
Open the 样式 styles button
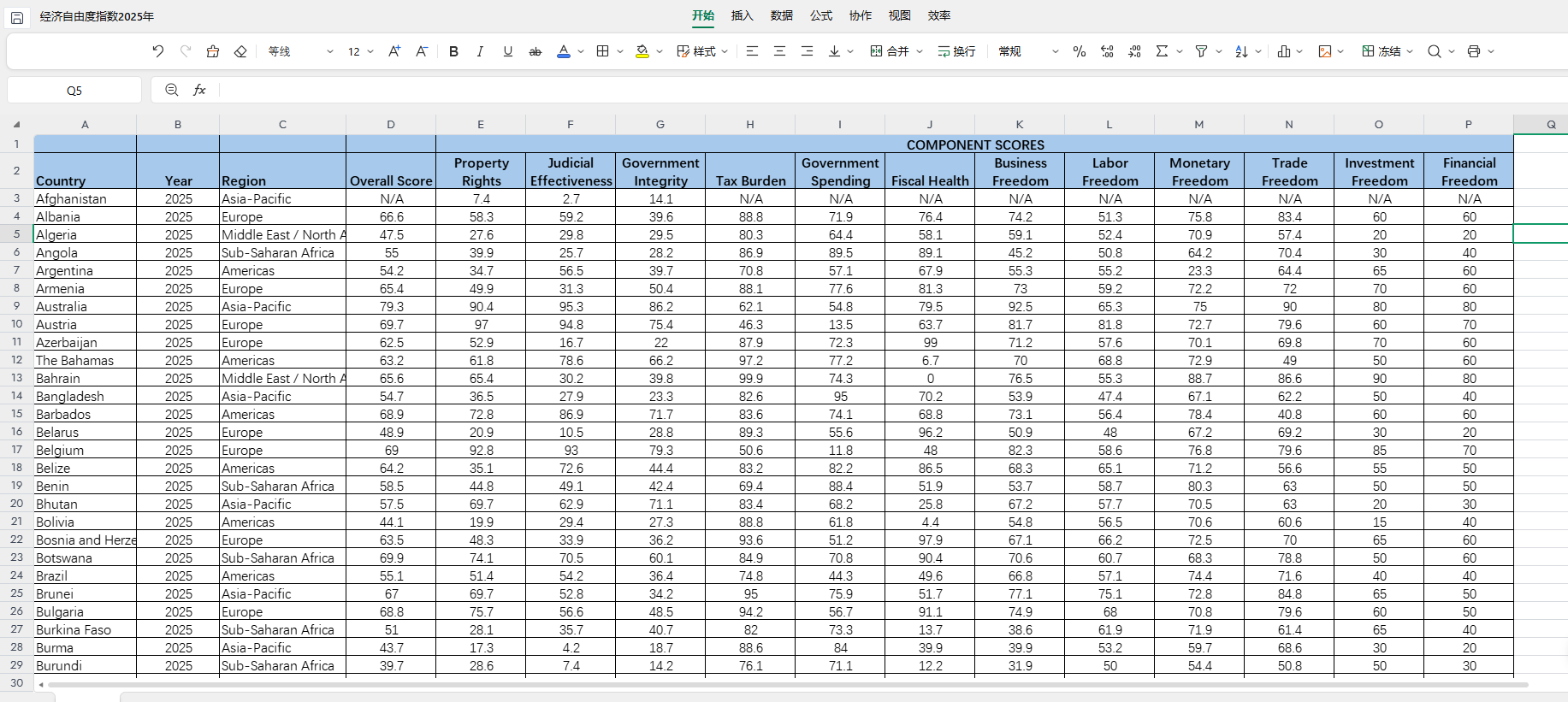(702, 51)
